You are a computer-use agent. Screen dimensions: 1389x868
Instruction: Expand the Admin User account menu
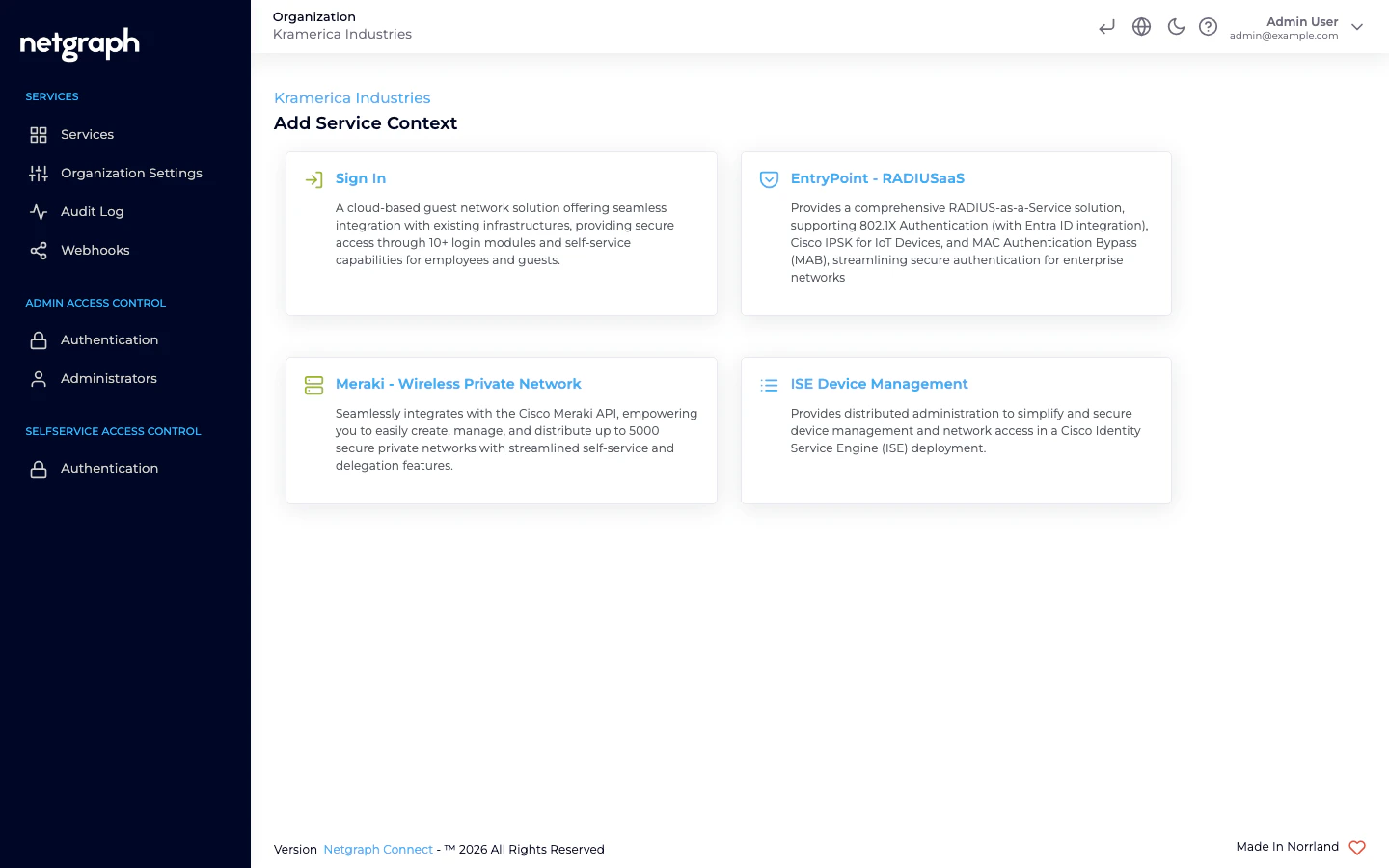click(1357, 27)
